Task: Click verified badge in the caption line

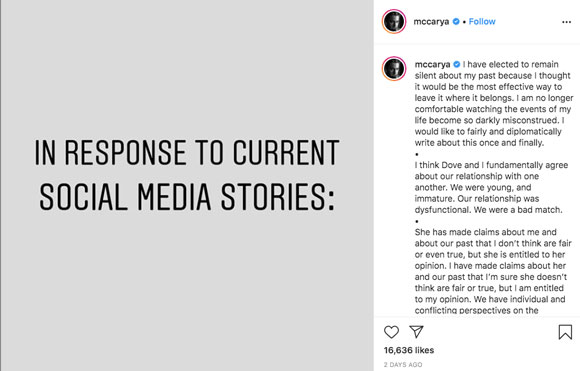Action: 456,64
